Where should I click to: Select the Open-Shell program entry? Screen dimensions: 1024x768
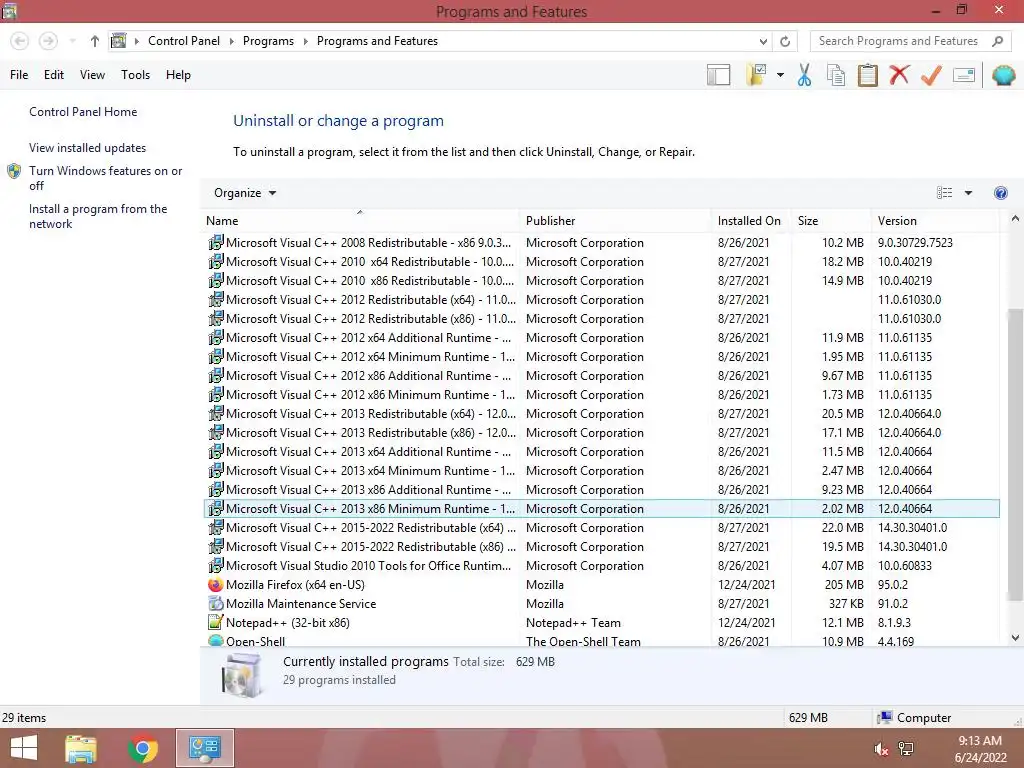pyautogui.click(x=601, y=640)
